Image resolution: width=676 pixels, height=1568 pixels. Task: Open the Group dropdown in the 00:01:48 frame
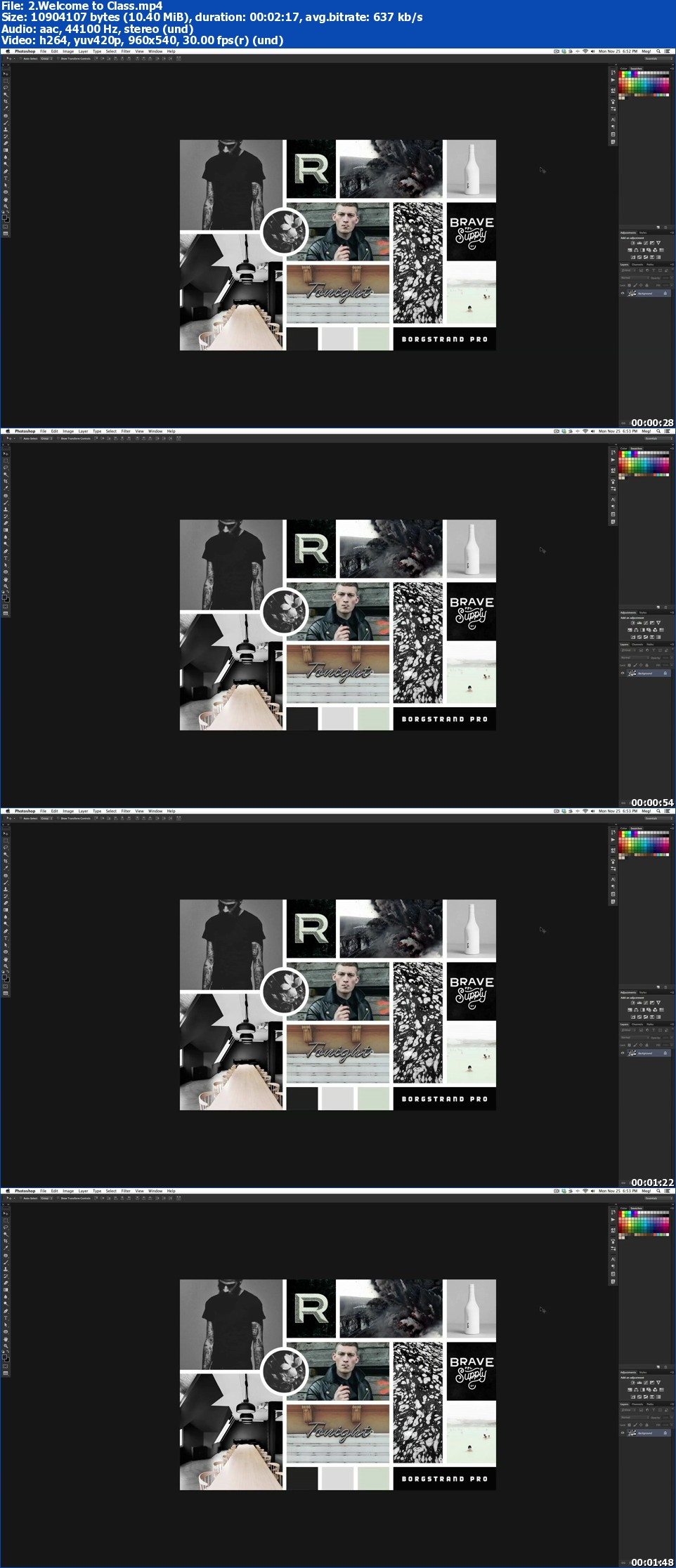pos(46,1198)
